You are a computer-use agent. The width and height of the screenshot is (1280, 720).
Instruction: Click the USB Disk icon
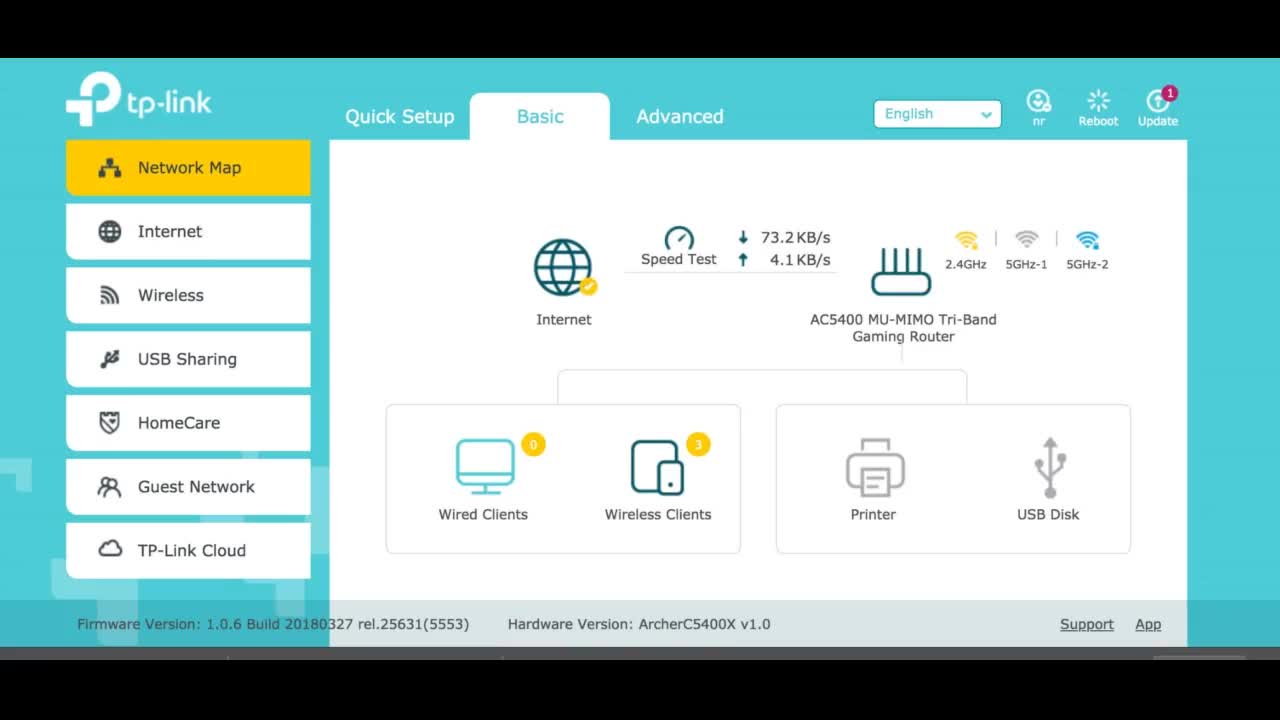[x=1049, y=467]
